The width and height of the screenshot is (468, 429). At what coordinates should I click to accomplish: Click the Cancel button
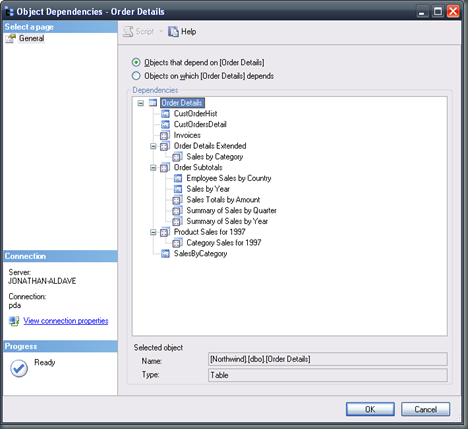[426, 409]
